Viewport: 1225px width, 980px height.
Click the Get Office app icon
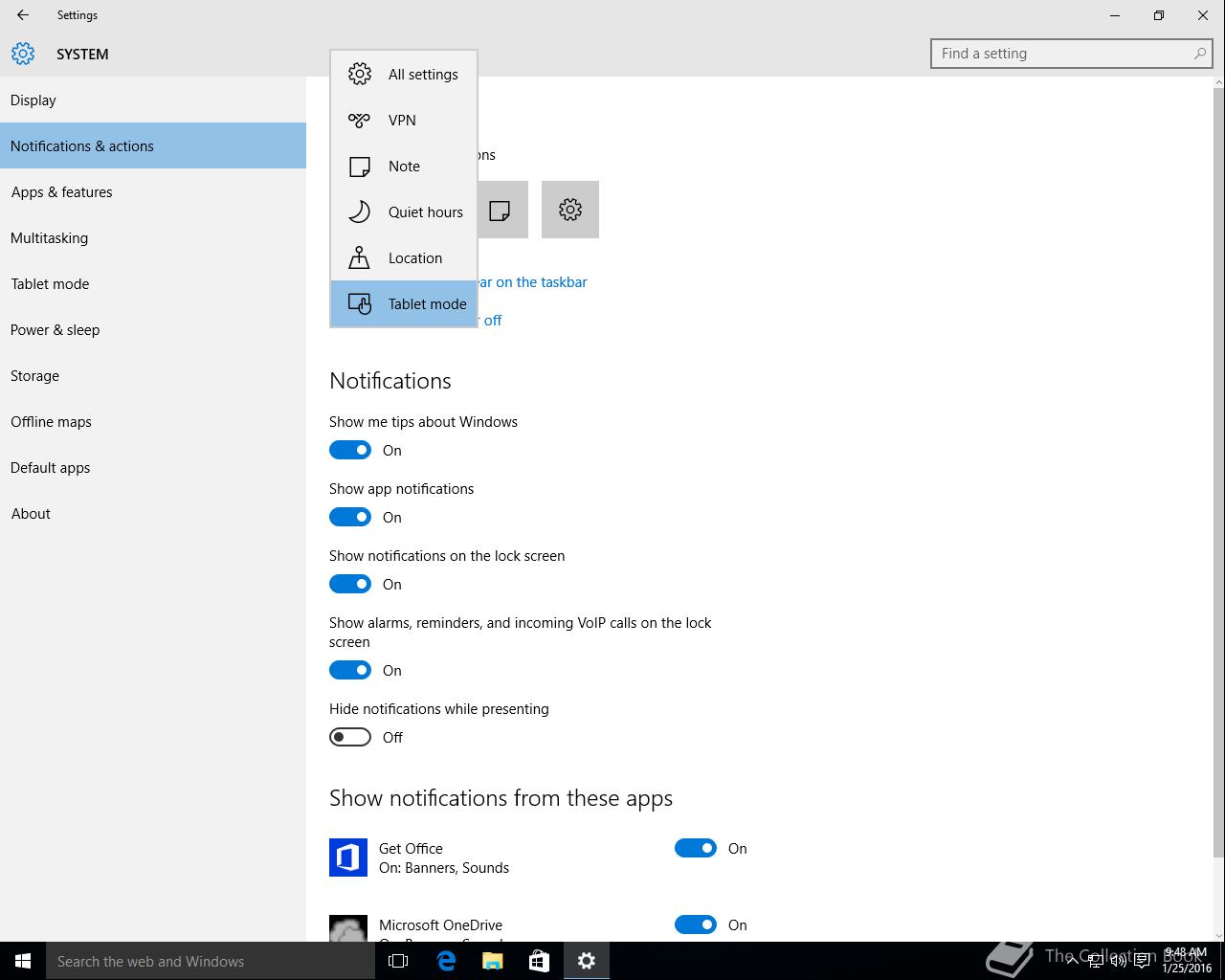[348, 857]
